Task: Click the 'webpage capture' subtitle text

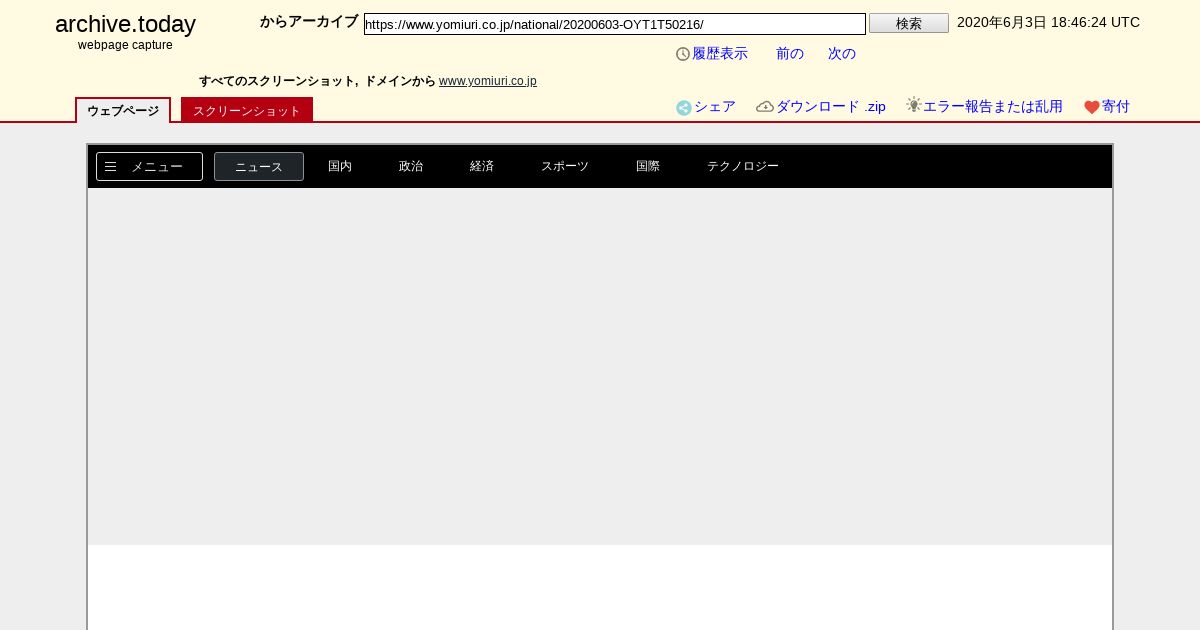Action: point(125,45)
